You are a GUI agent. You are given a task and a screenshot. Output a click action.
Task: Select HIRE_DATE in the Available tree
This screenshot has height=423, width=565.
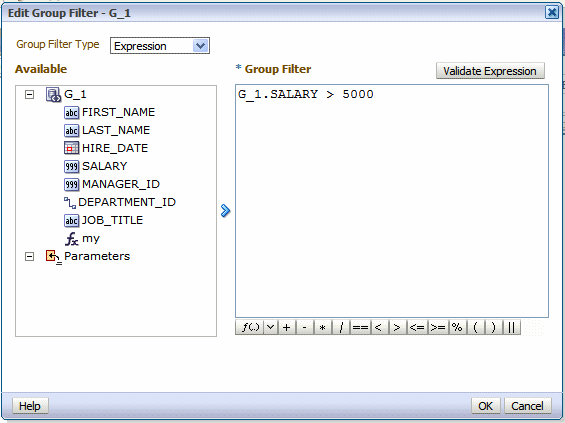coord(115,148)
